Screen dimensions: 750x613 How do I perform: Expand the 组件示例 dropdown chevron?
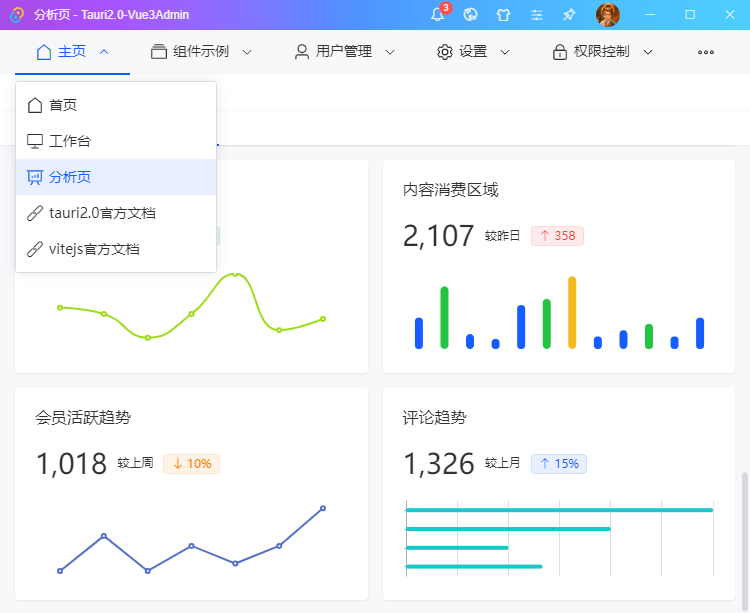(247, 52)
